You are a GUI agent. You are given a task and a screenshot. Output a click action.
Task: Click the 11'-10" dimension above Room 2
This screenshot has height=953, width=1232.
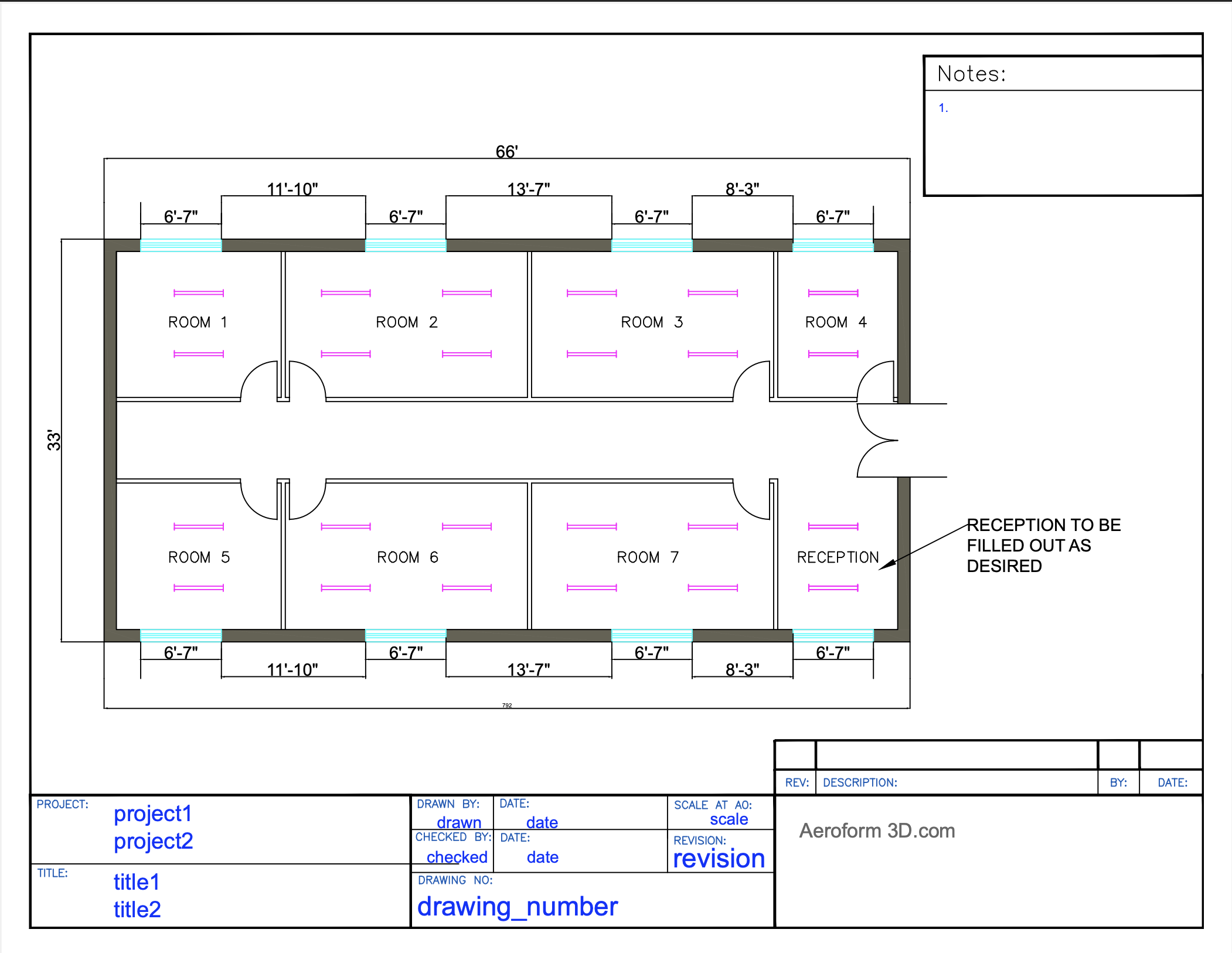tap(292, 189)
